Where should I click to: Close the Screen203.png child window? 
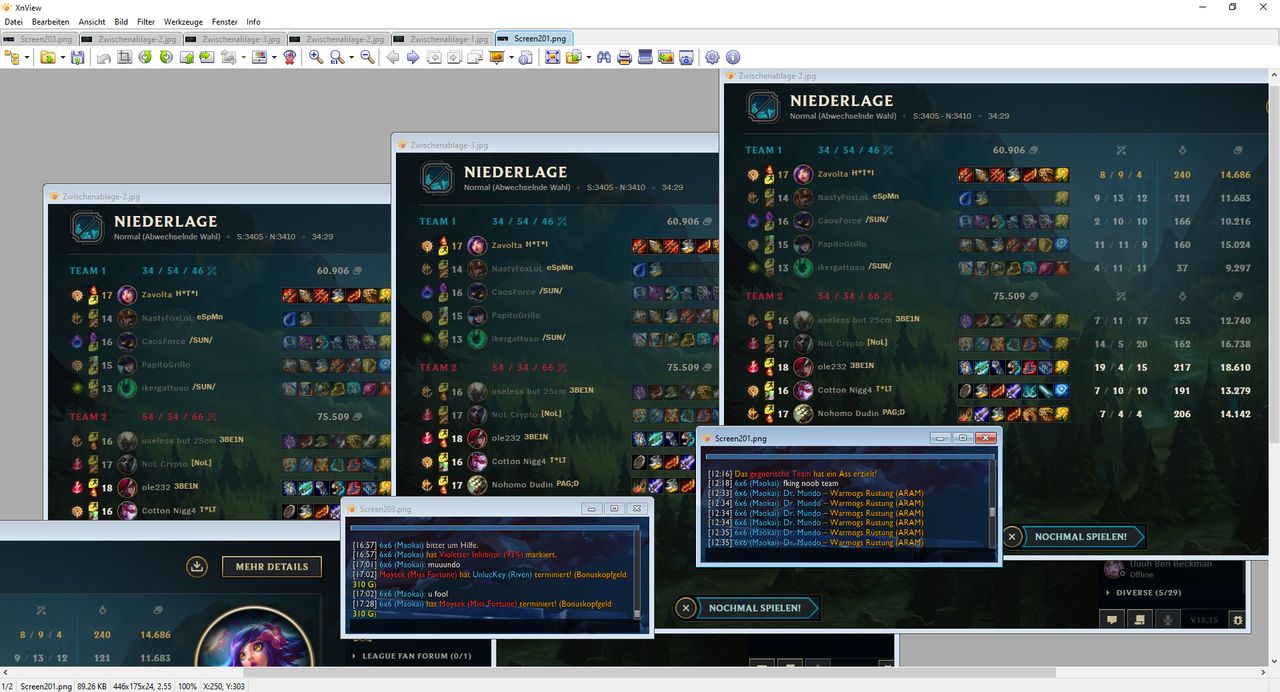637,509
